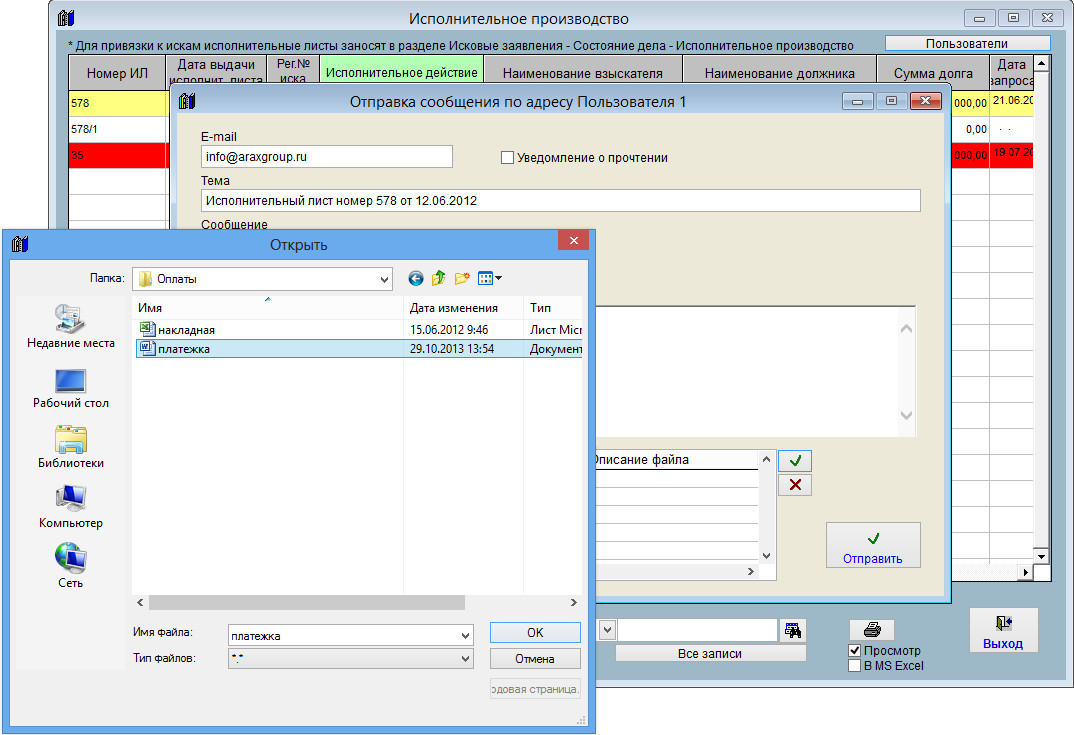The width and height of the screenshot is (1074, 735).
Task: Create a new folder in Open dialog
Action: click(462, 279)
